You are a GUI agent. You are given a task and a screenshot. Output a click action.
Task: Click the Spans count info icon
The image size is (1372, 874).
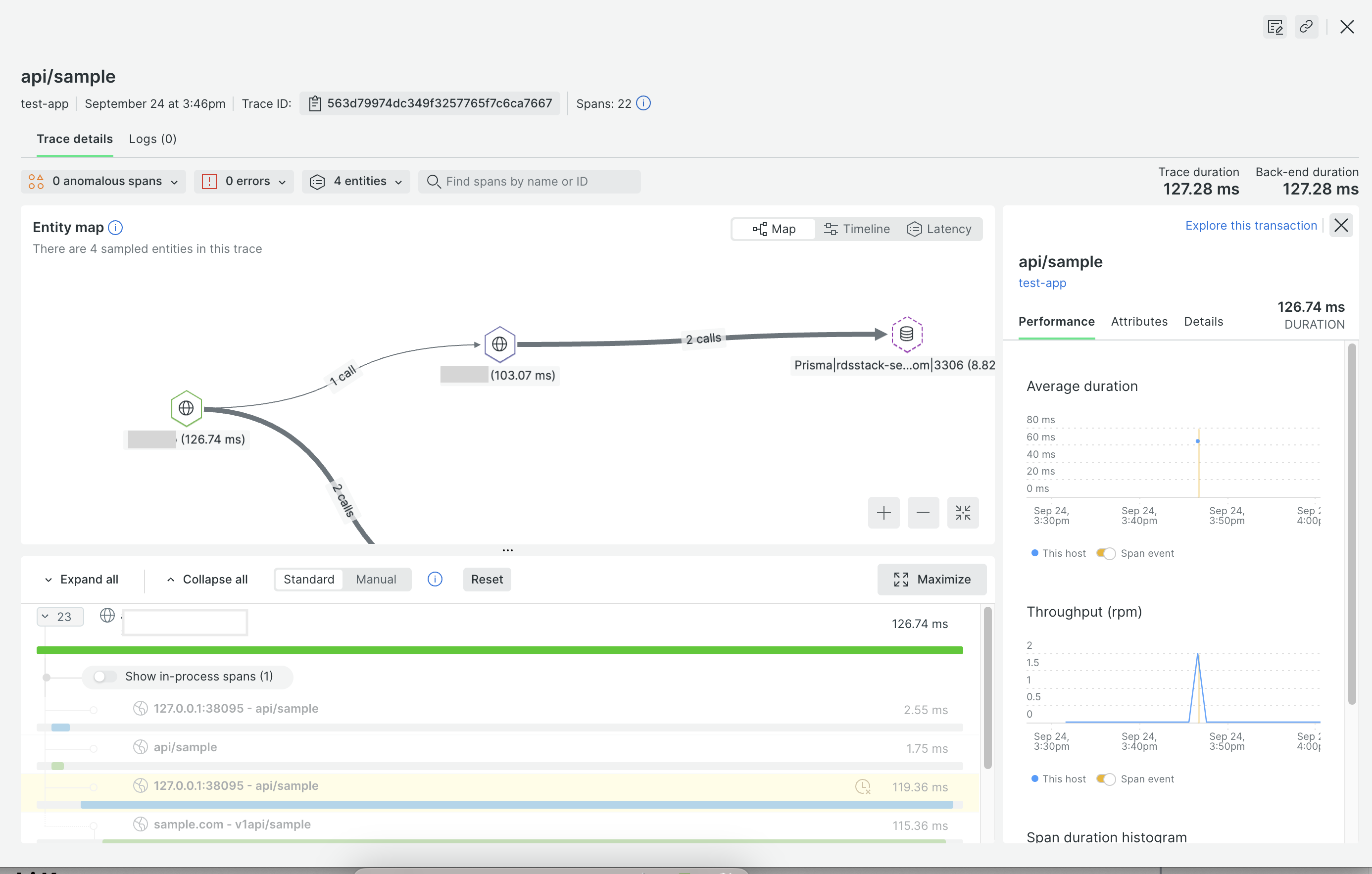coord(643,103)
